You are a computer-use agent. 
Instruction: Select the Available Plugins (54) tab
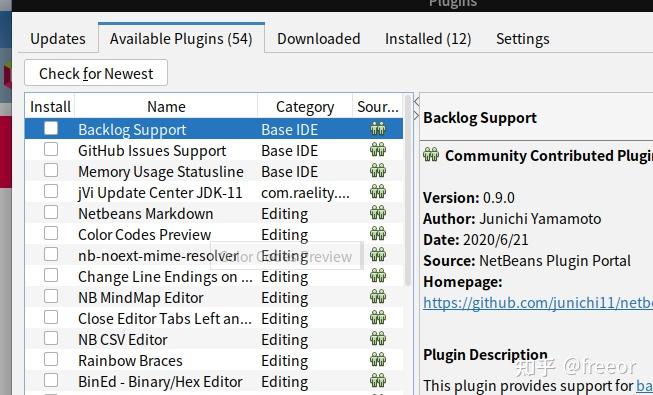click(x=181, y=39)
